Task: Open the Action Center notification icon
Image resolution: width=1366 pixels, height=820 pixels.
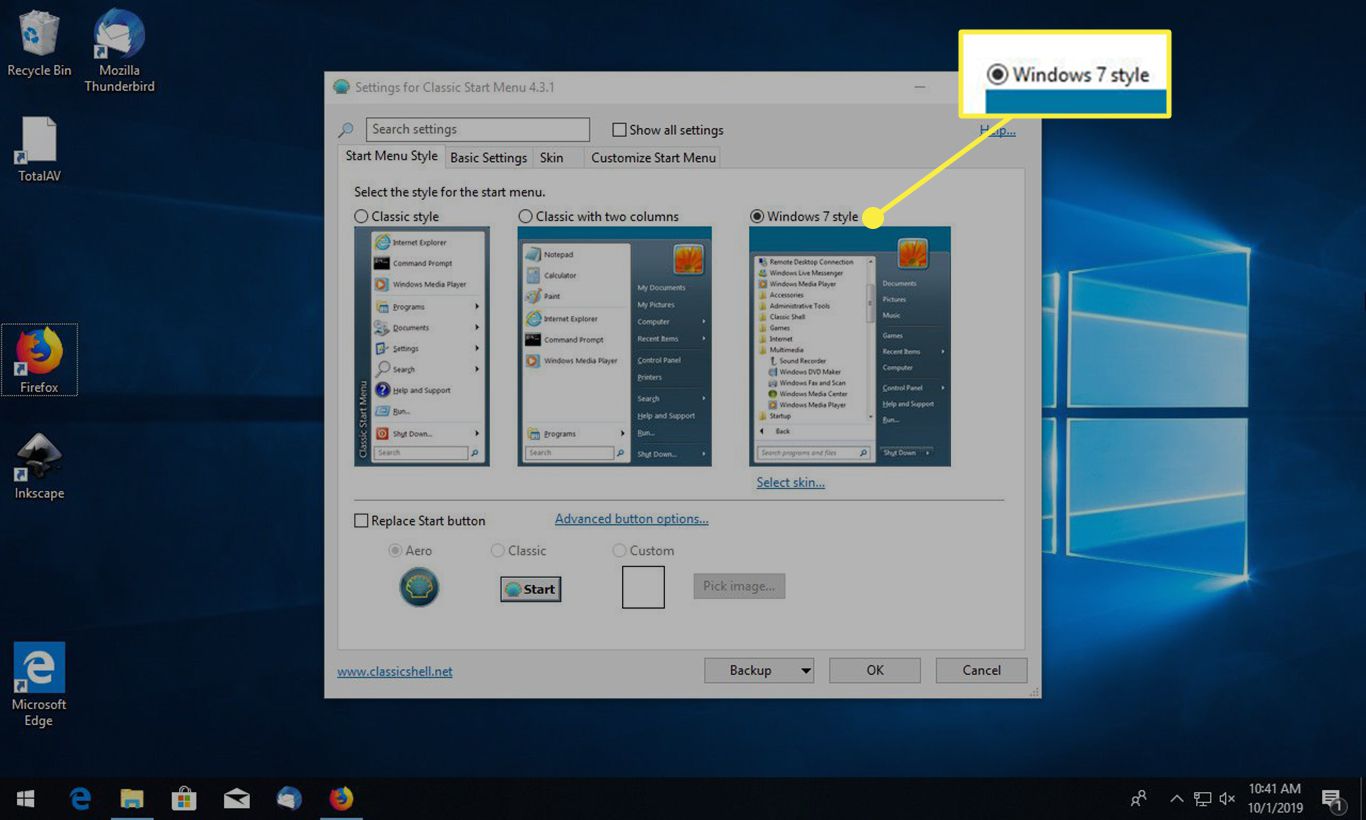Action: 1332,799
